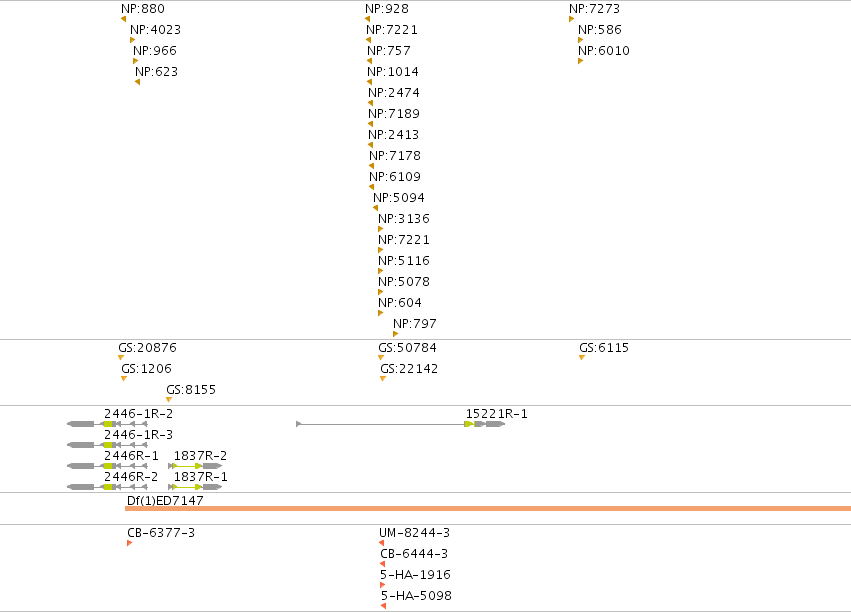Select insertion CB-6444-3

[383, 564]
